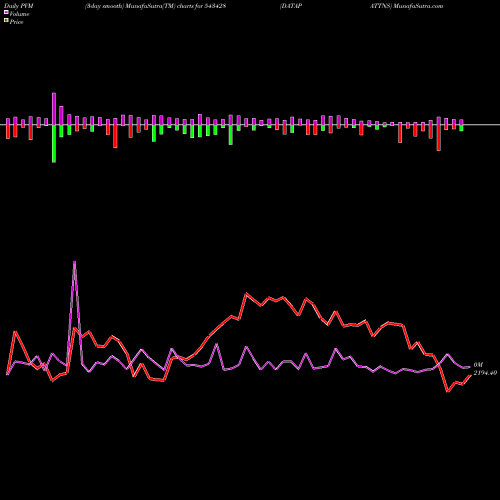Click the 'Price' legend label

pyautogui.click(x=16, y=22)
